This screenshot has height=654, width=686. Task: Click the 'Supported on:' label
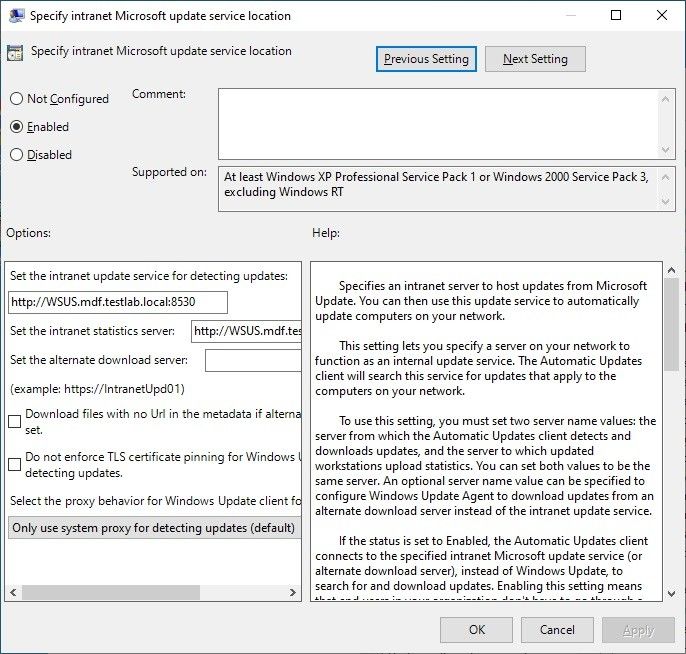[169, 172]
